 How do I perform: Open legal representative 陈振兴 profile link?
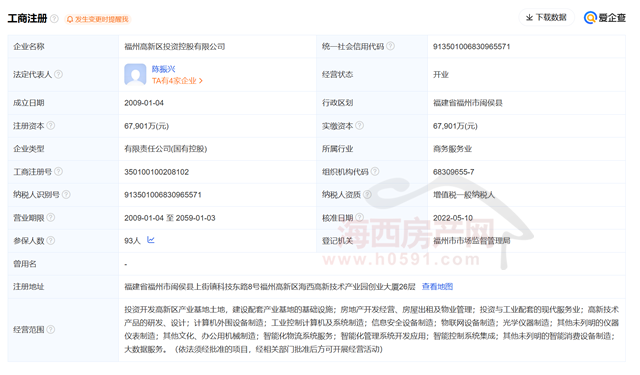tap(163, 69)
